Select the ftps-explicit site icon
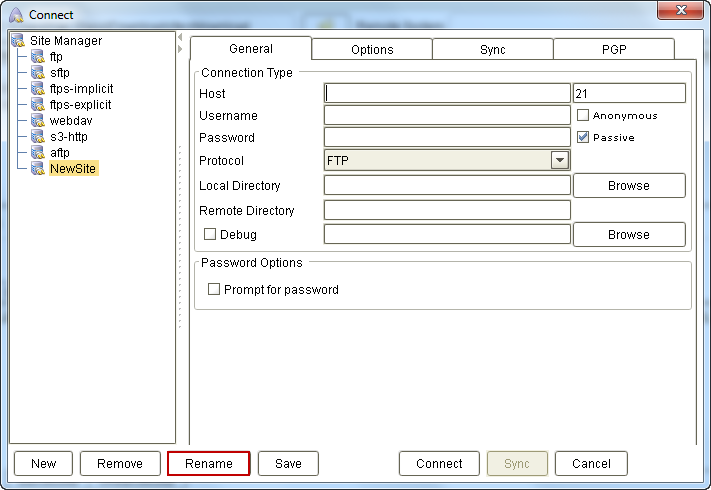711x490 pixels. tap(38, 105)
